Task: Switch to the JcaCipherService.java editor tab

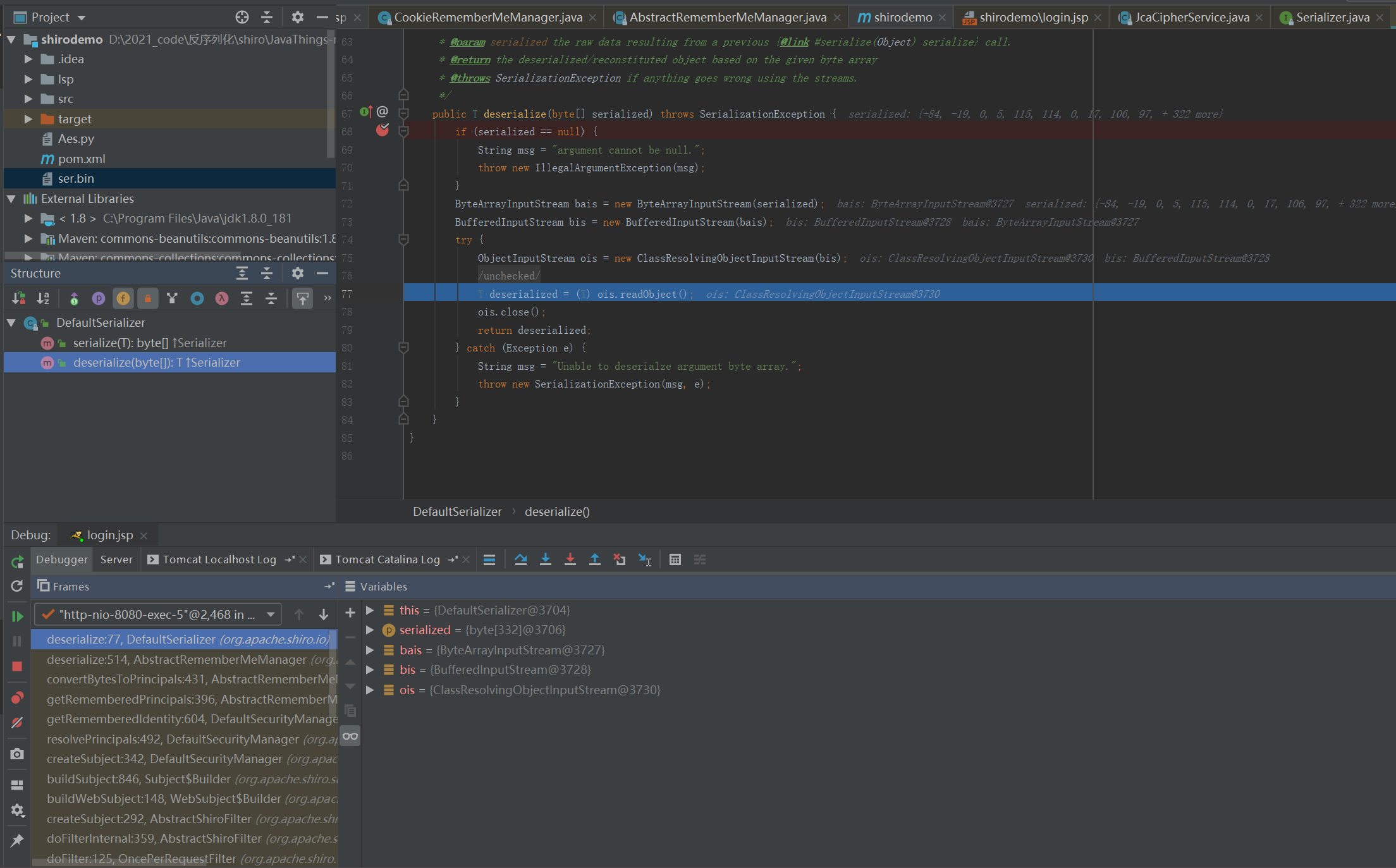Action: [1191, 17]
